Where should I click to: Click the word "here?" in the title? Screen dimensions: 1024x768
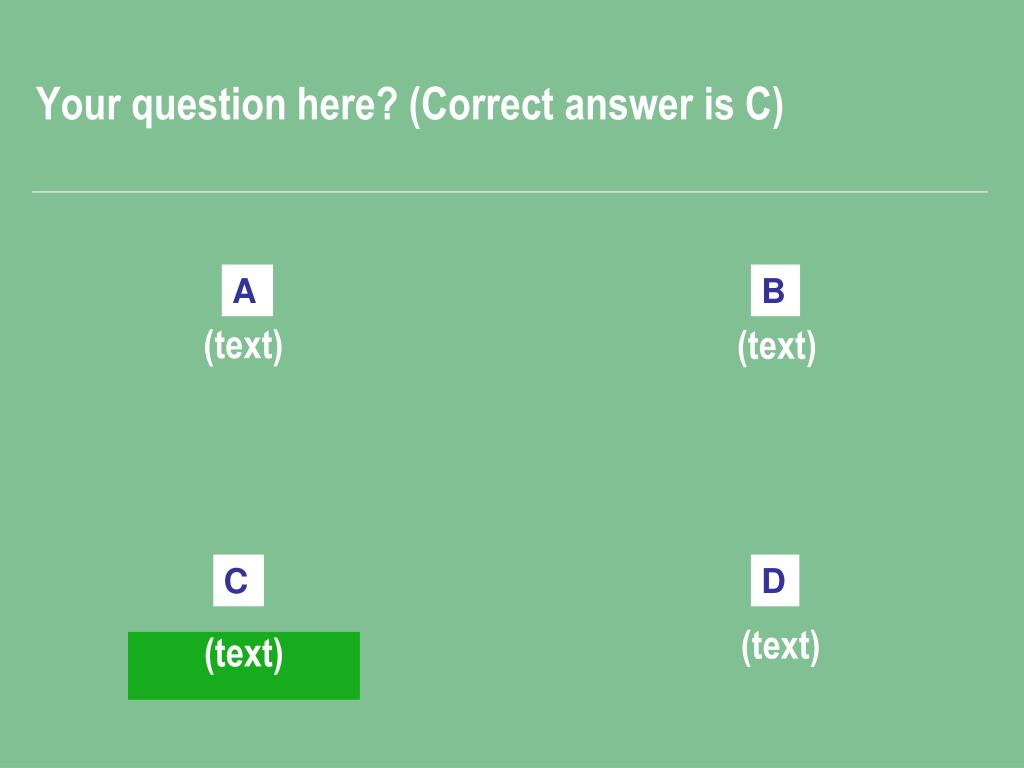tap(347, 104)
